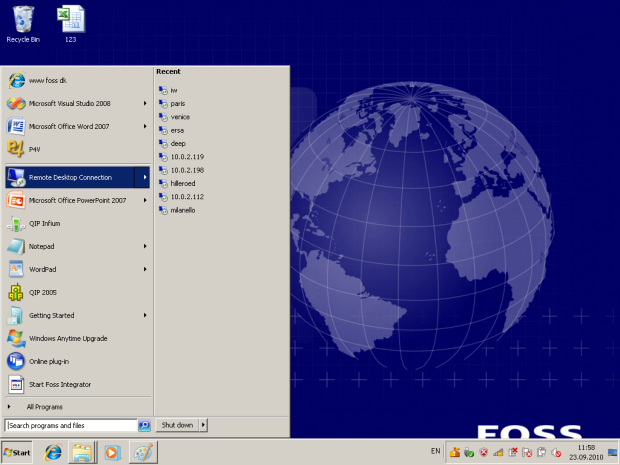Expand Word 2007 recent files arrow
Image resolution: width=620 pixels, height=465 pixels.
tap(145, 126)
